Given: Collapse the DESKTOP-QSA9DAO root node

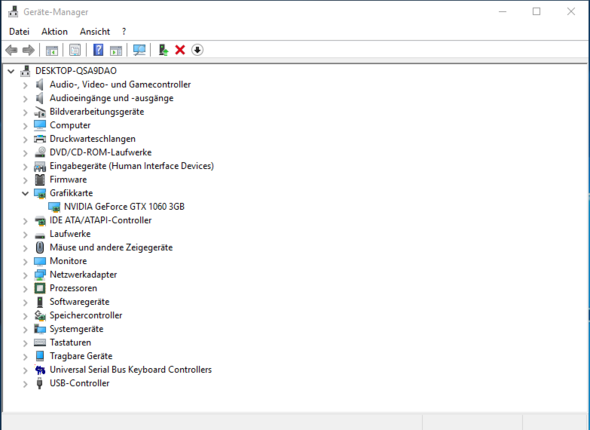Looking at the screenshot, I should (11, 71).
